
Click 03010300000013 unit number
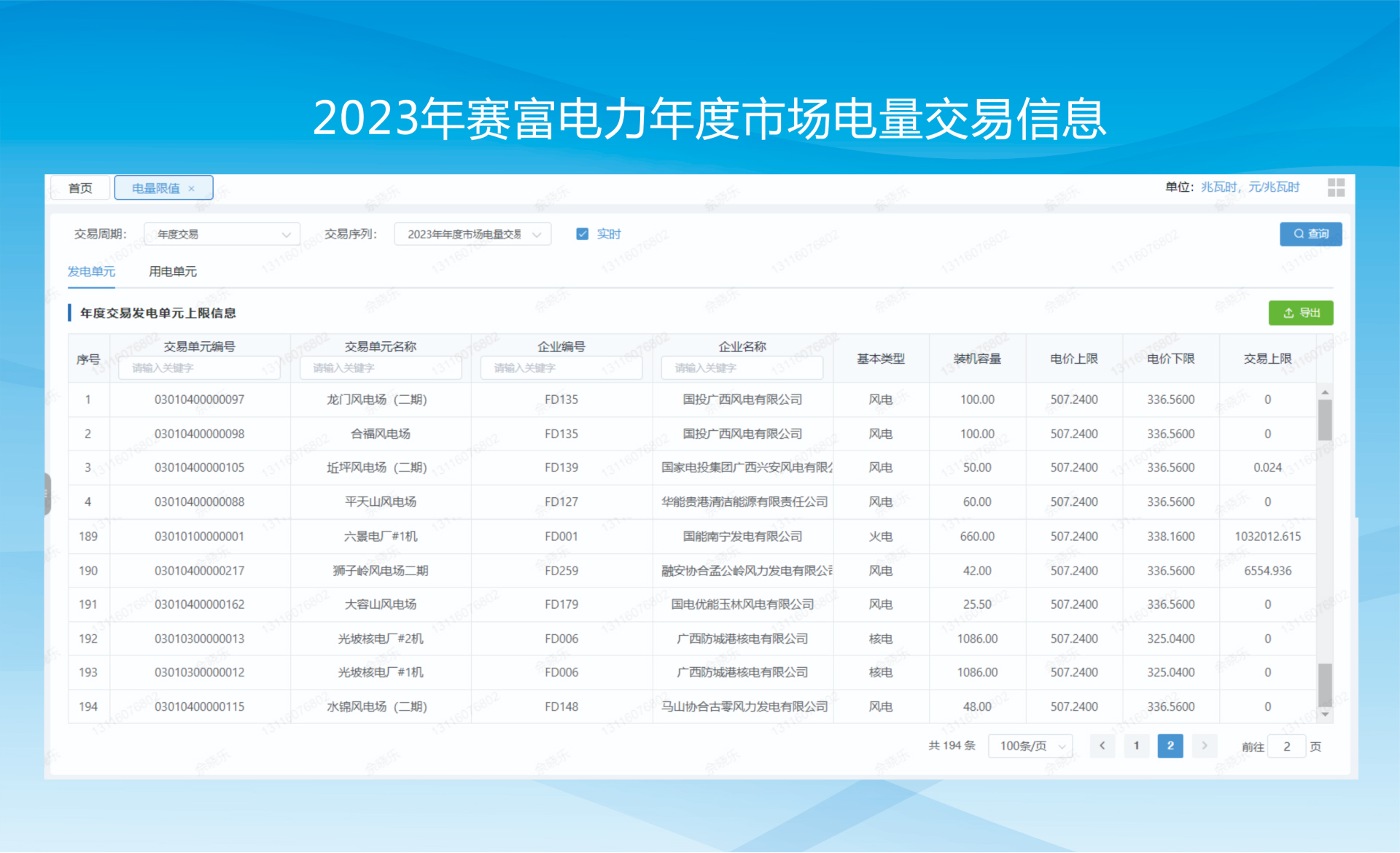point(199,639)
